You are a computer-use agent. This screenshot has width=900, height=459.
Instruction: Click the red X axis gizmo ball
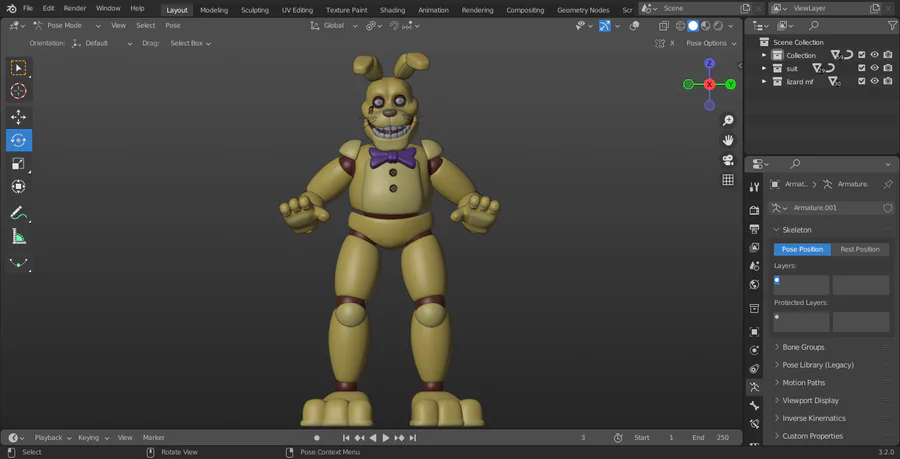(x=709, y=85)
